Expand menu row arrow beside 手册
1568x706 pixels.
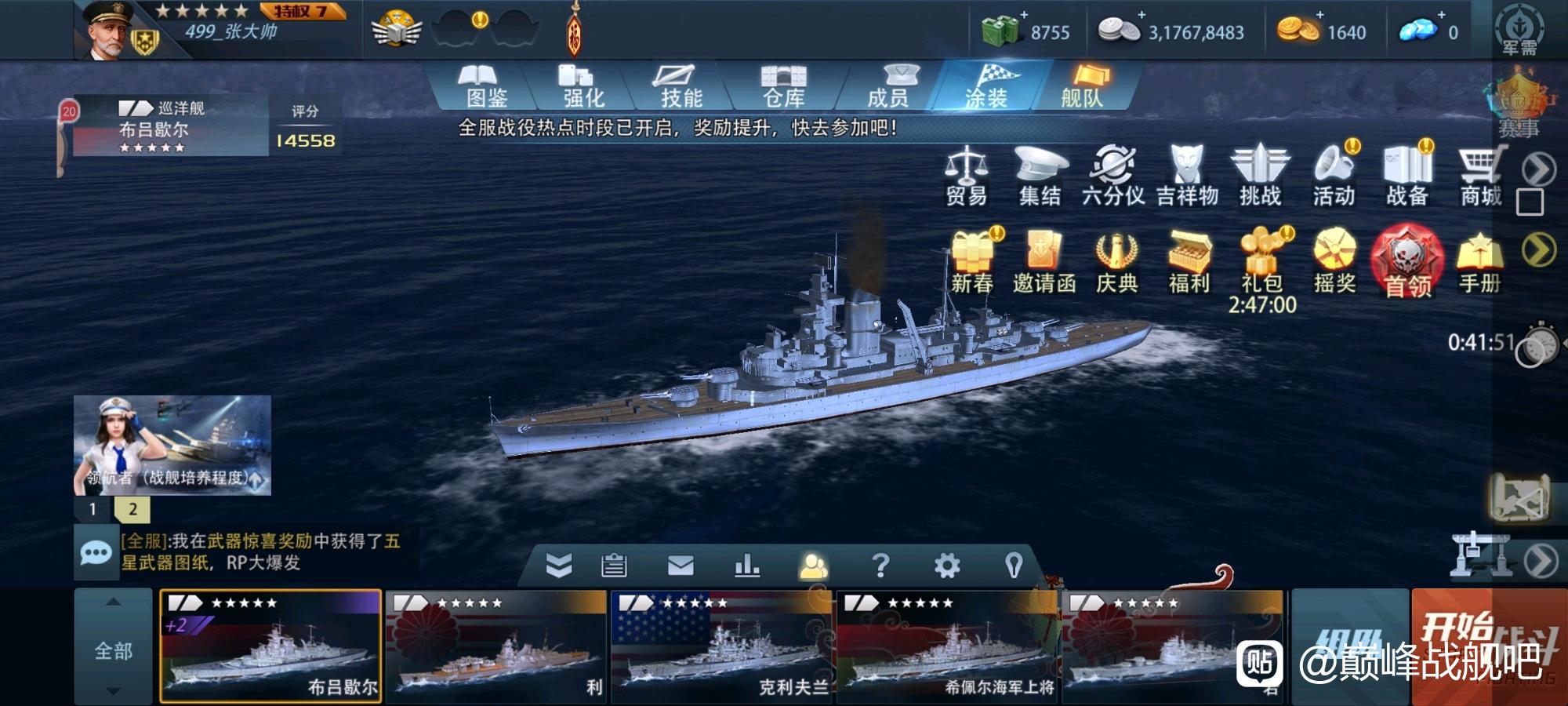point(1539,251)
